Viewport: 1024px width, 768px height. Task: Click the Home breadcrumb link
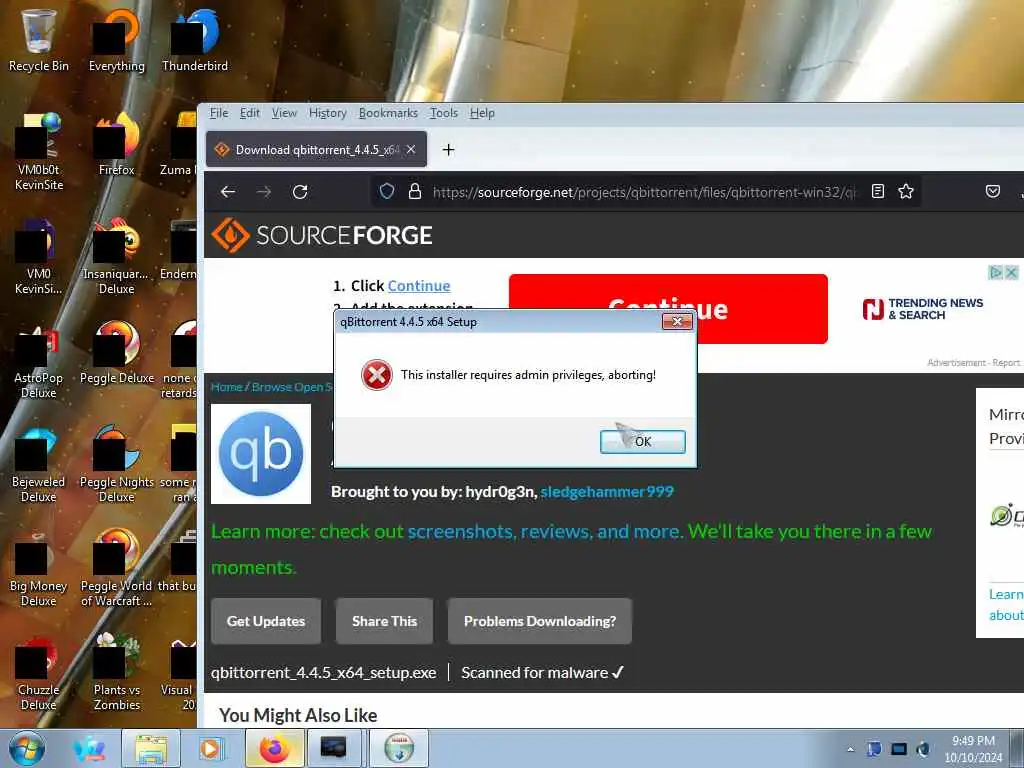(226, 387)
